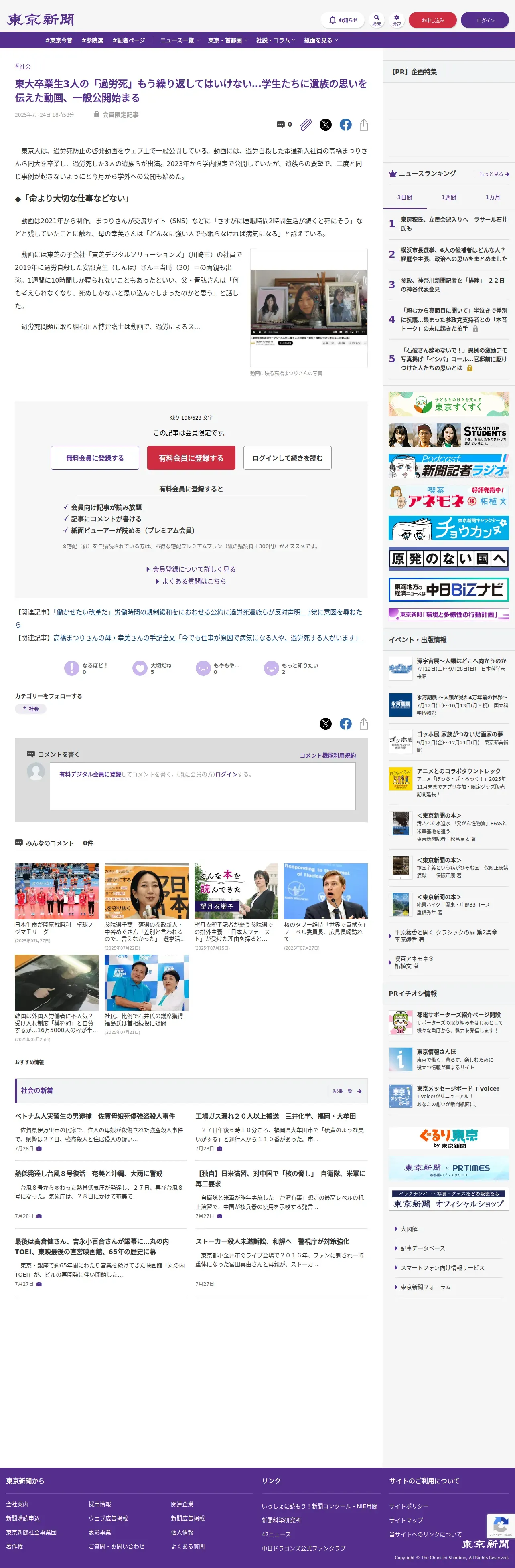Click ログインして続きを読む button

[x=287, y=458]
